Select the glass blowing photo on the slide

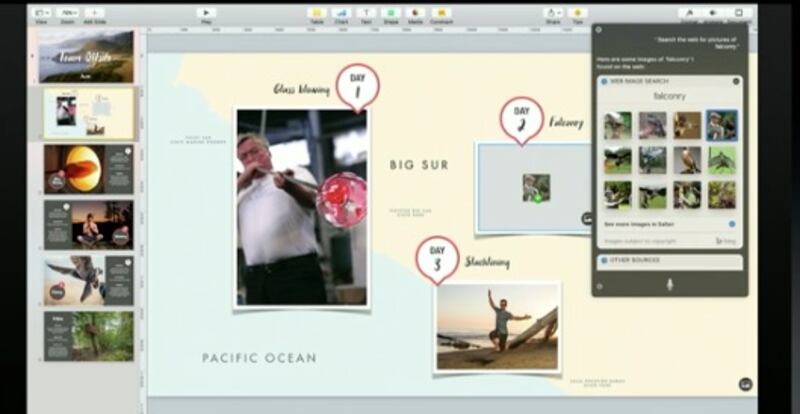pos(301,206)
